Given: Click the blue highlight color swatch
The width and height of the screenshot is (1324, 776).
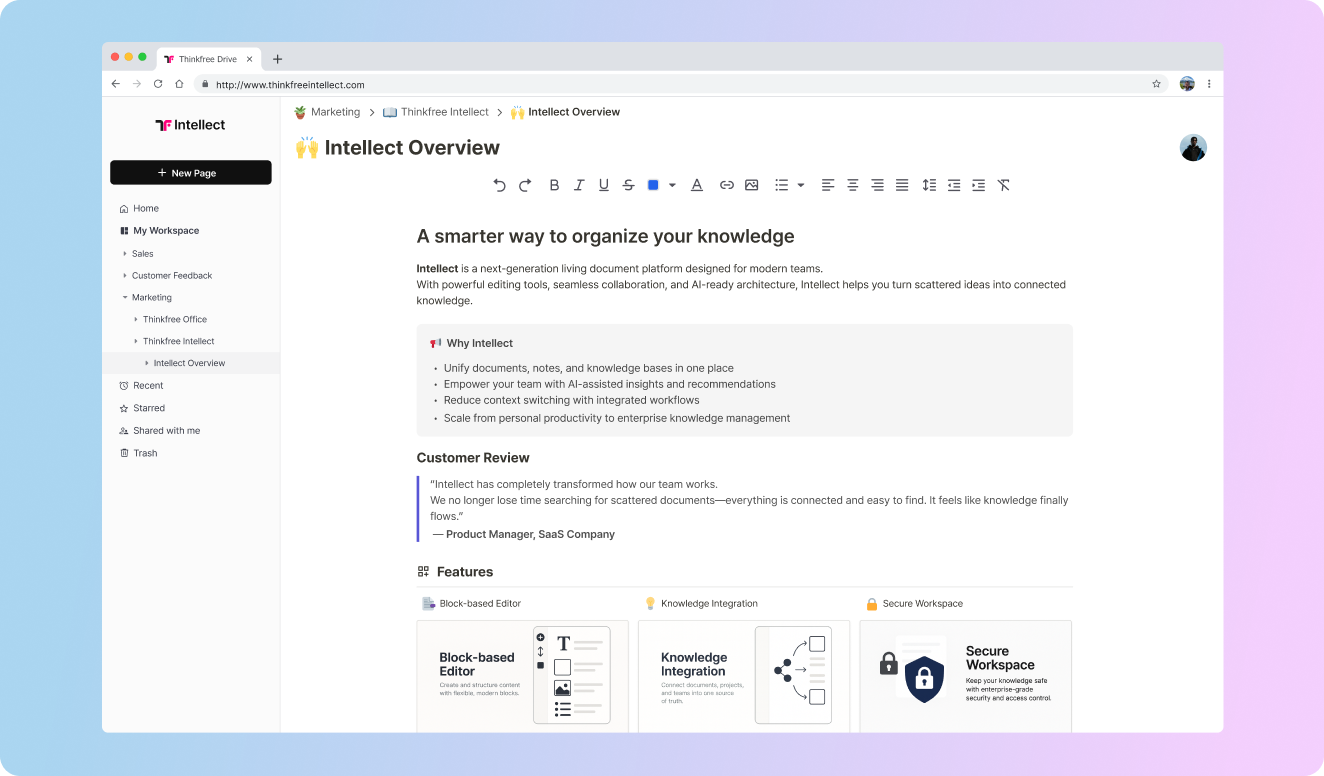Looking at the screenshot, I should pos(653,185).
